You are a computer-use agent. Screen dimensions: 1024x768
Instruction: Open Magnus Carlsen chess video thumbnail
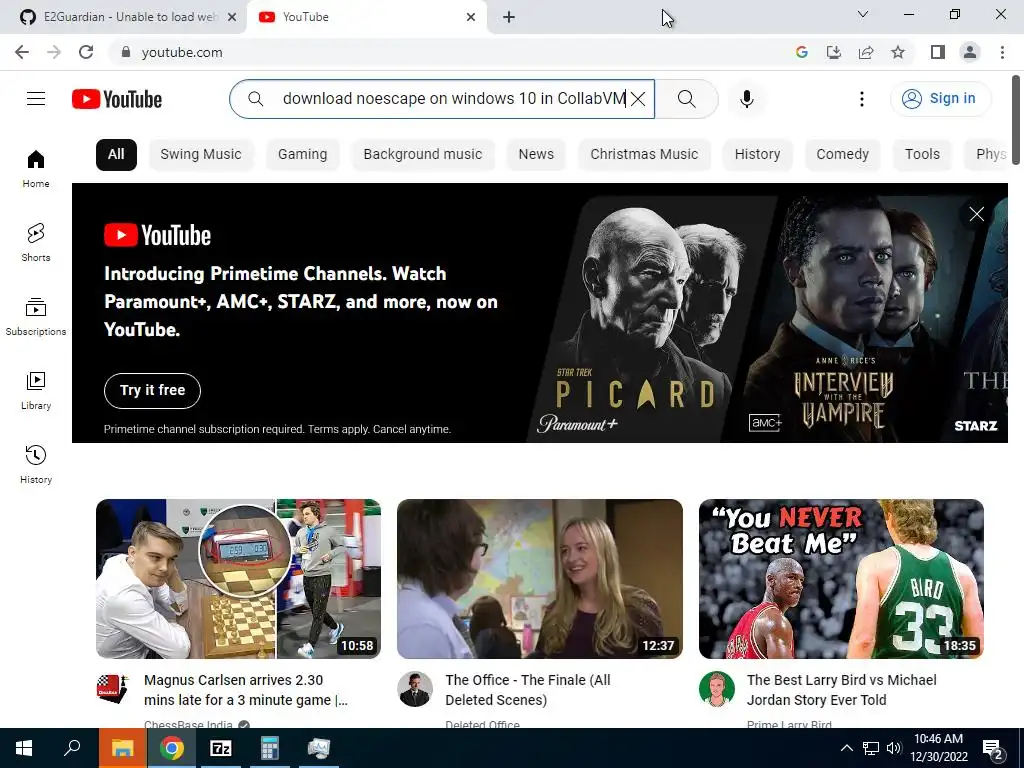click(x=238, y=579)
